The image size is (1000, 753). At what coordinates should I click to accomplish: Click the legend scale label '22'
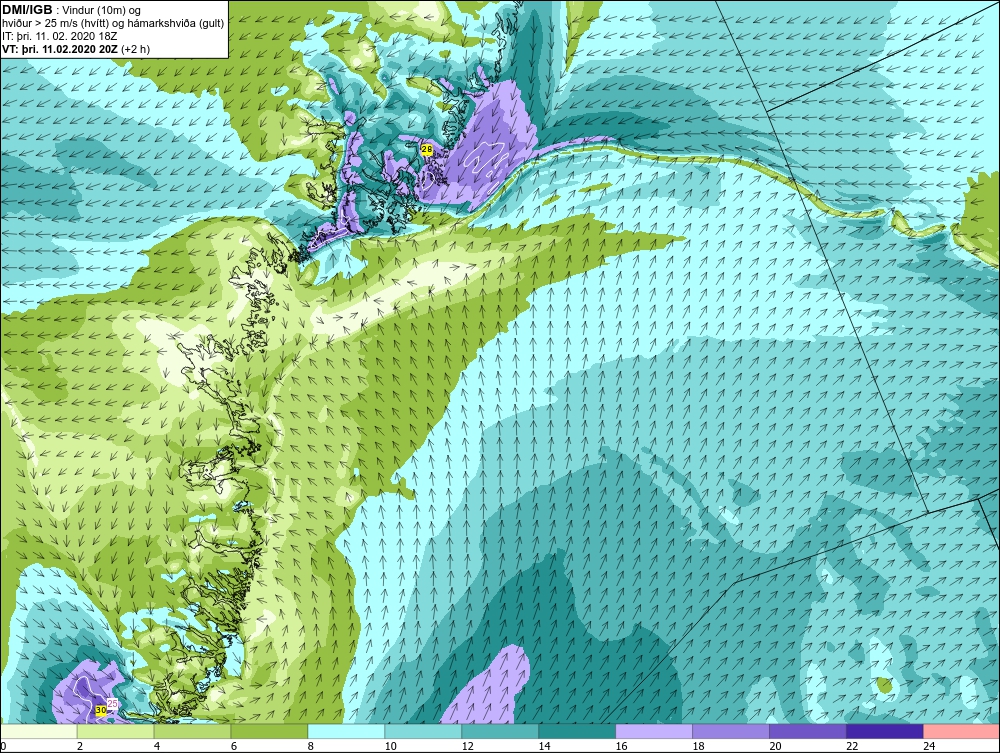(x=852, y=746)
